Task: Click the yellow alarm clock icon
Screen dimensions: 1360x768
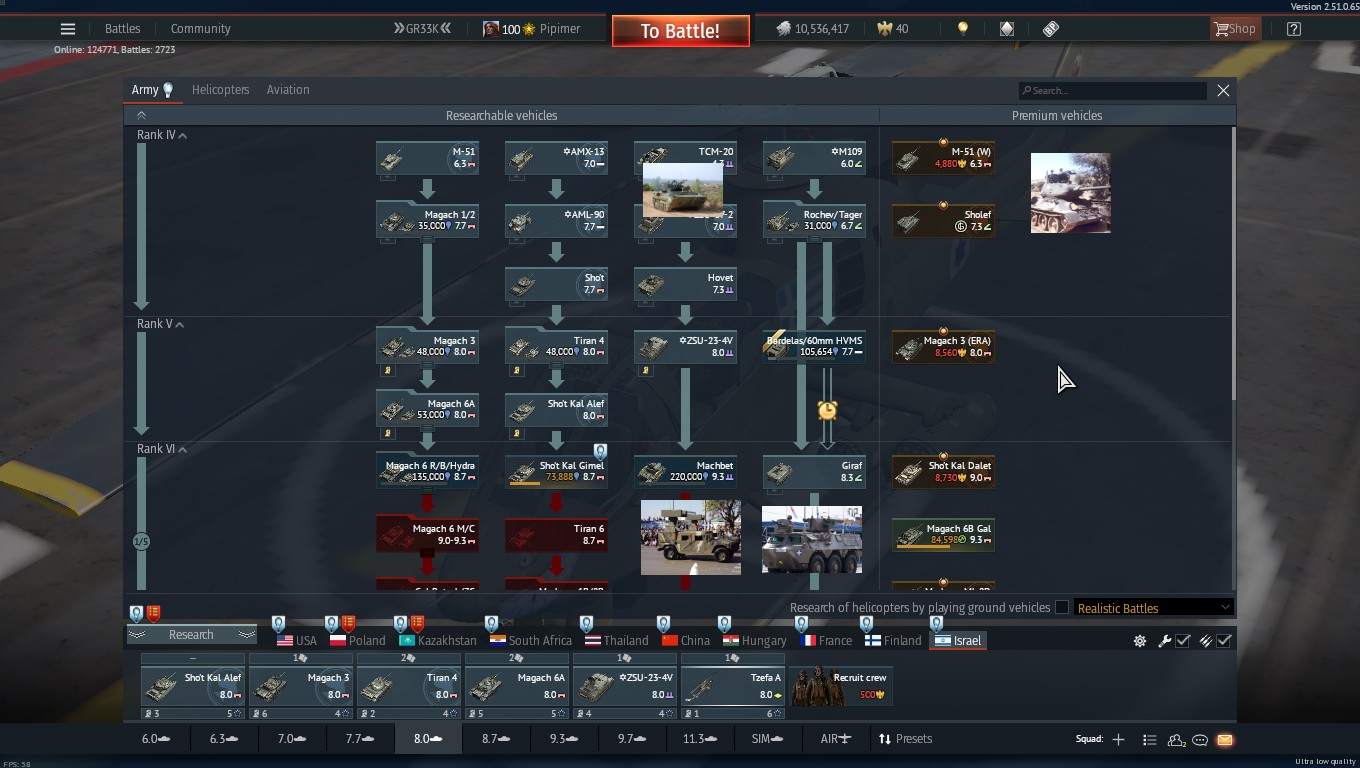Action: click(x=827, y=410)
